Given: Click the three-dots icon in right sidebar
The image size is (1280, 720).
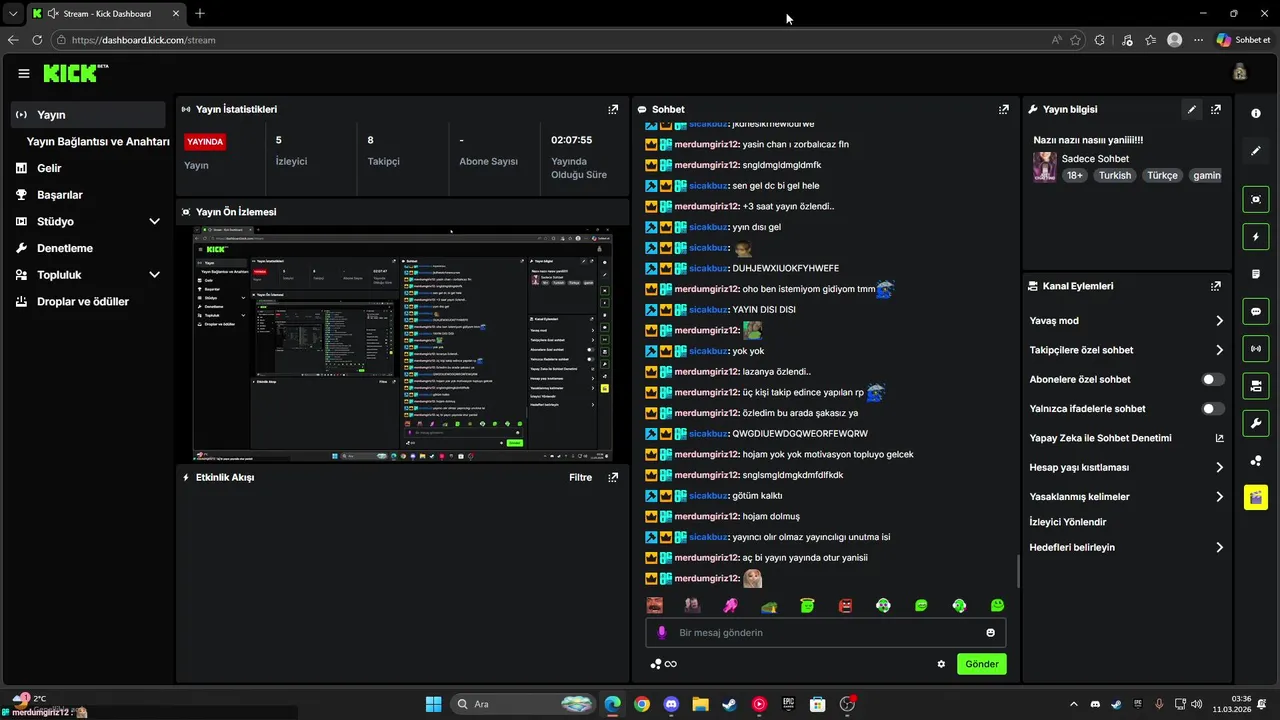Looking at the screenshot, I should click(1256, 460).
